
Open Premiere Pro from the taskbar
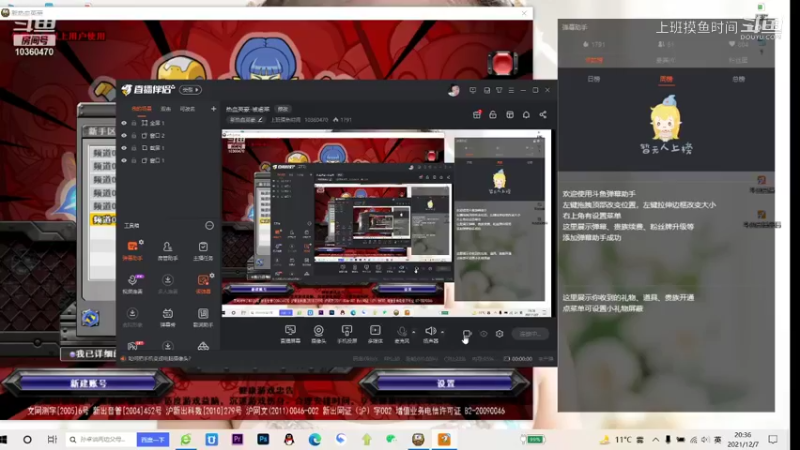237,439
